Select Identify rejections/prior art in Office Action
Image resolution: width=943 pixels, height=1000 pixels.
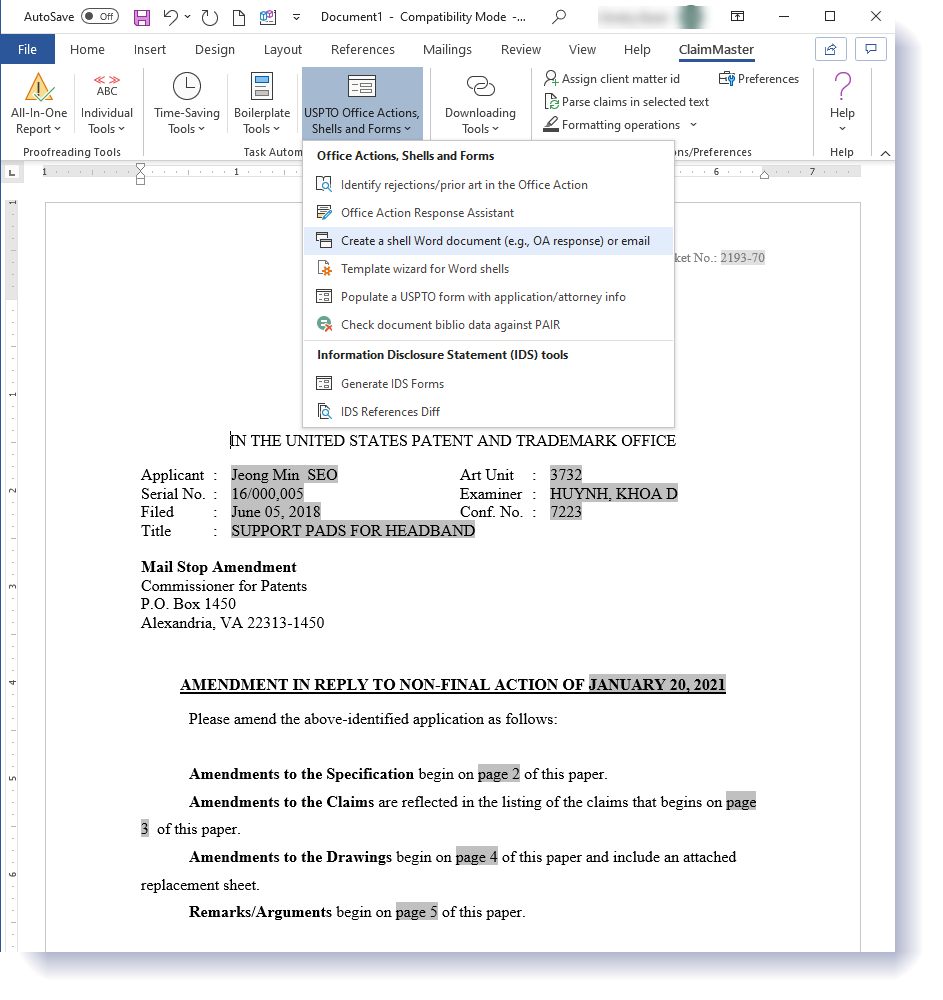tap(464, 185)
